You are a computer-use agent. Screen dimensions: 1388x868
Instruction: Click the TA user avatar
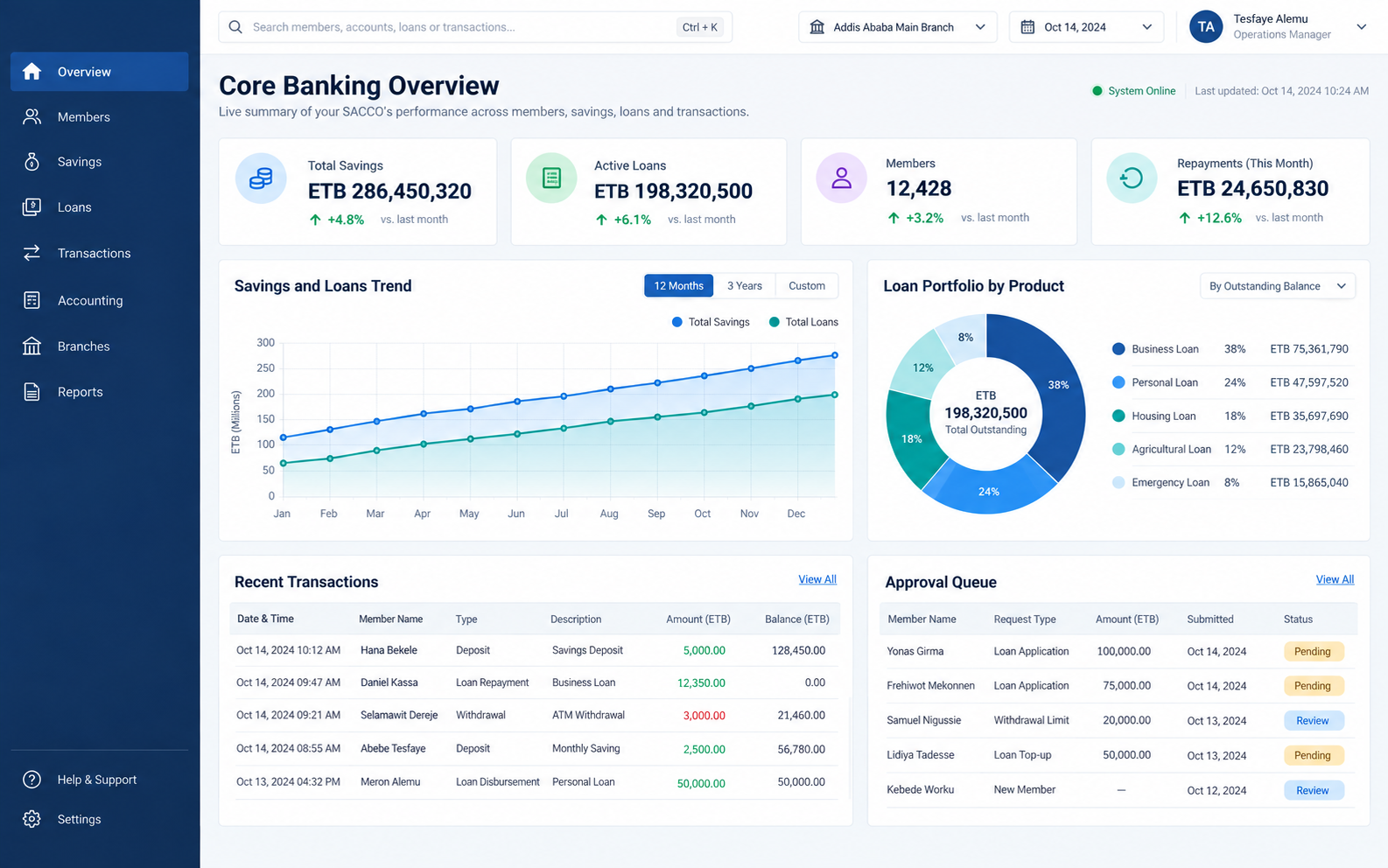[1206, 27]
